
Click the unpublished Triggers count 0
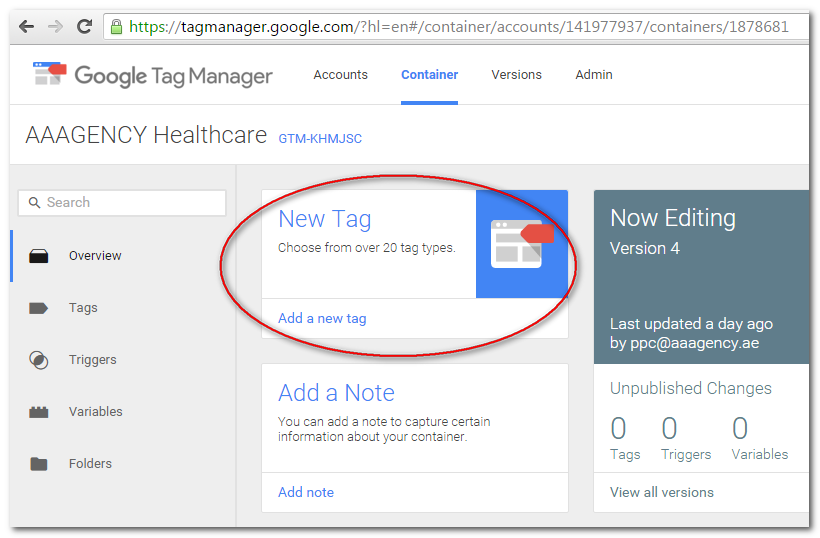pos(669,429)
